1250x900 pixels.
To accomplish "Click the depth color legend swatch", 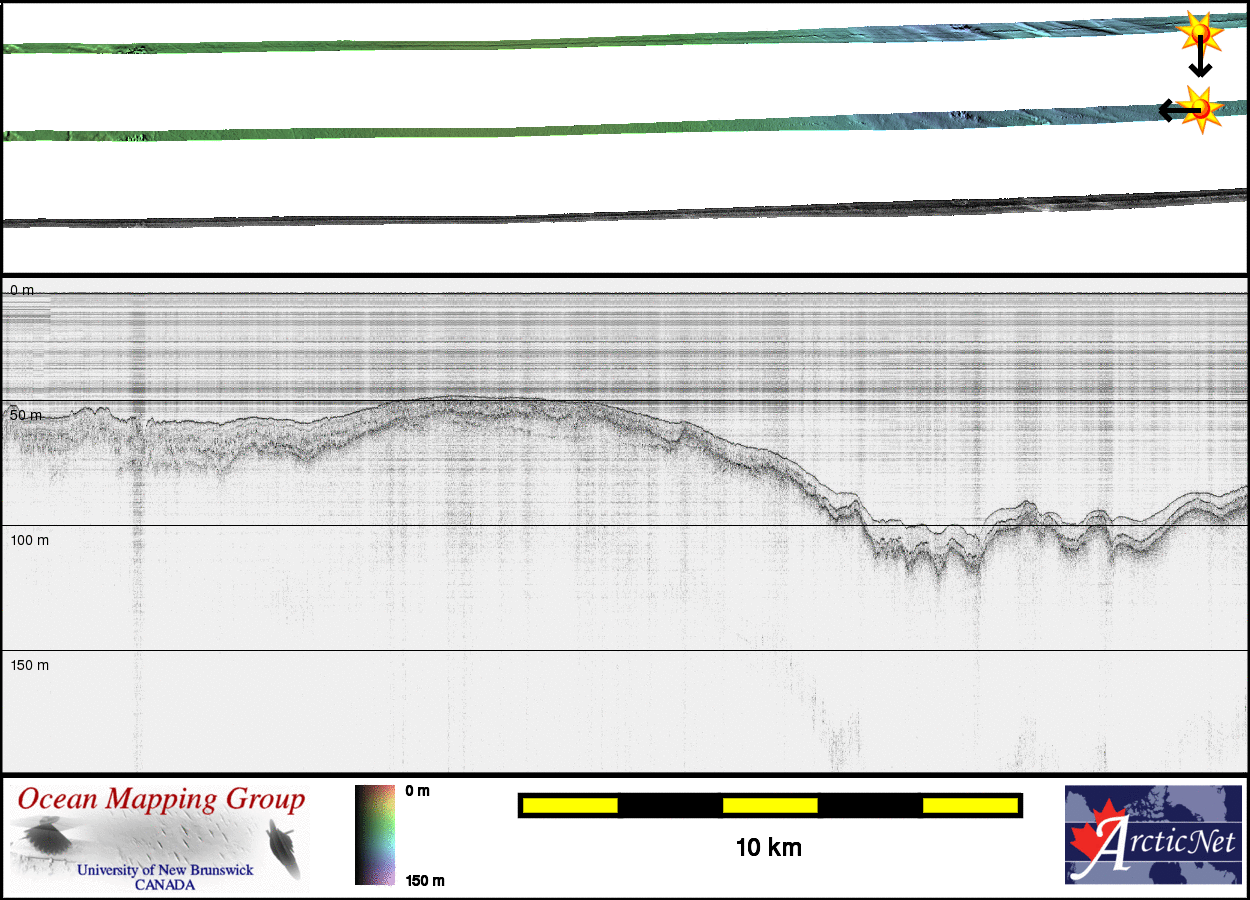I will [x=375, y=835].
